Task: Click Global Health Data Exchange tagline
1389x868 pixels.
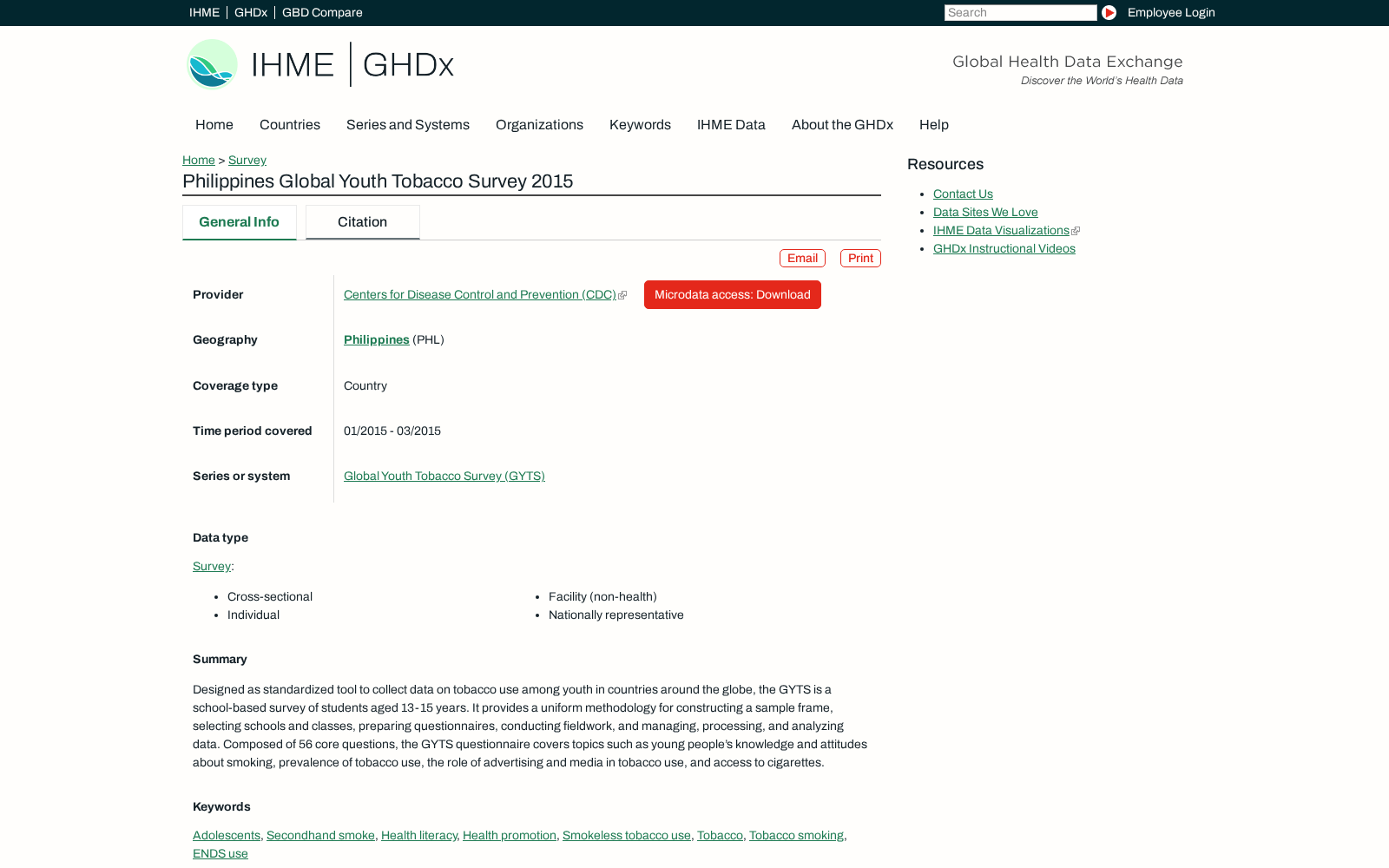Action: pyautogui.click(x=1068, y=62)
